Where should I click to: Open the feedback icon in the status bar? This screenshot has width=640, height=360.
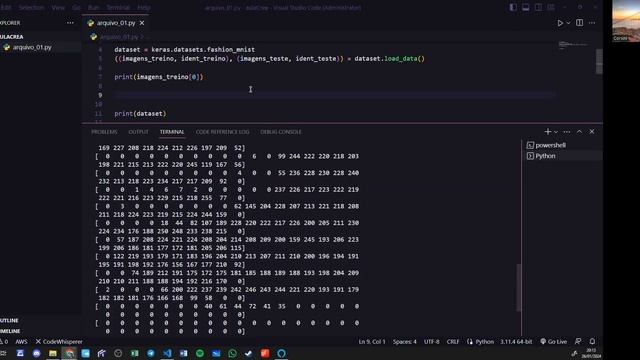point(578,342)
